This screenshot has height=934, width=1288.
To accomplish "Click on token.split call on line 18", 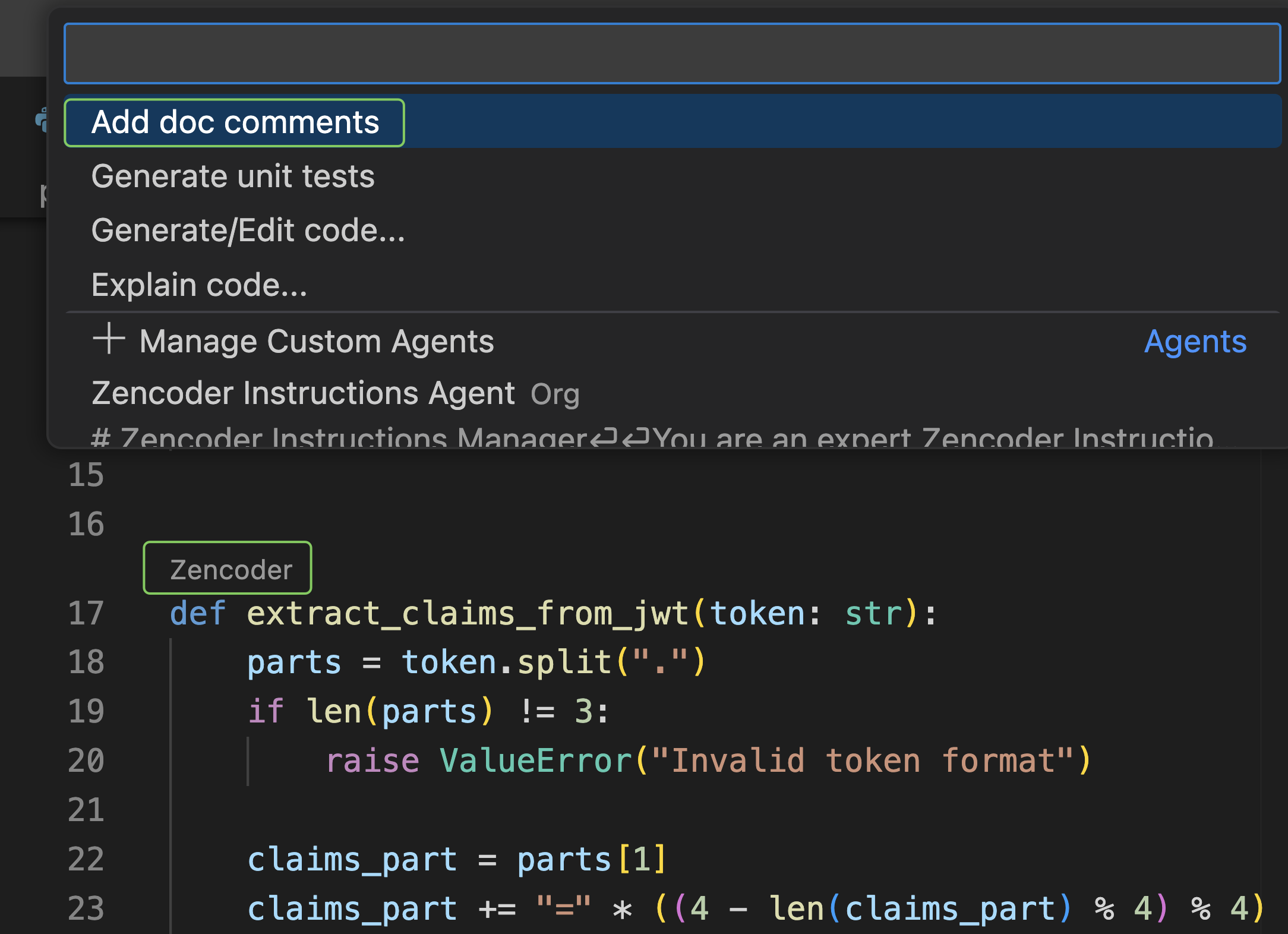I will (554, 662).
